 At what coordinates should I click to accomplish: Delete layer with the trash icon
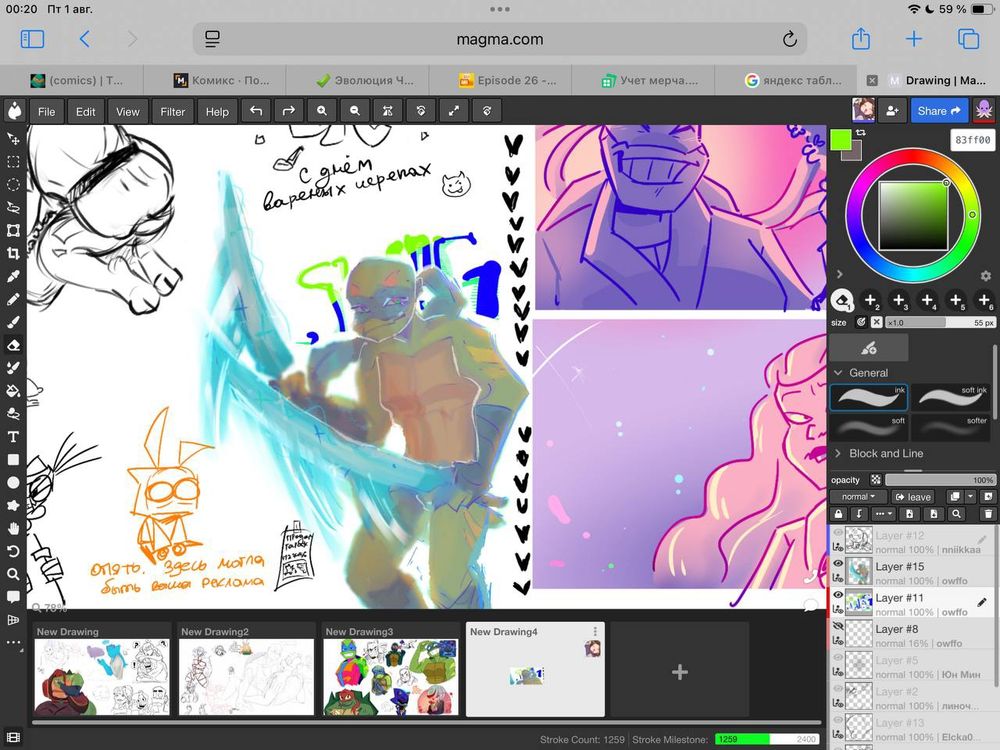tap(988, 514)
